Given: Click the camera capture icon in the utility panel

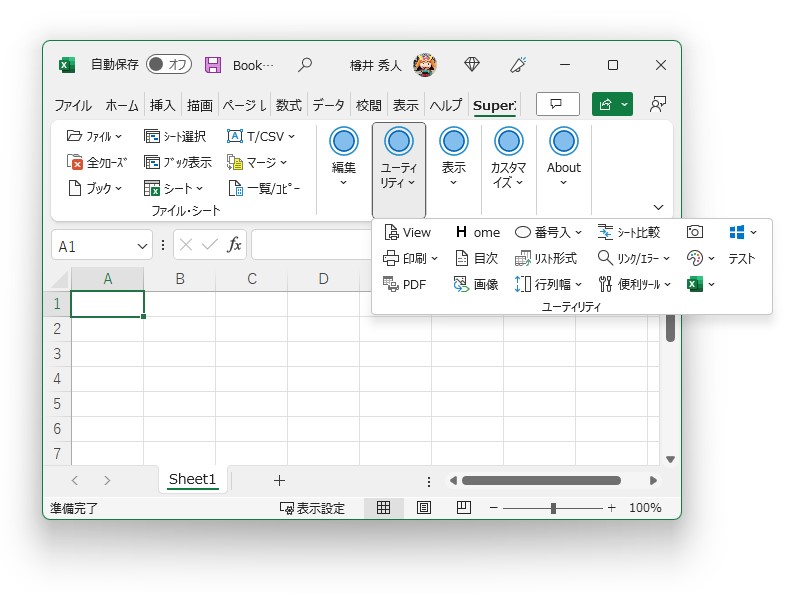Looking at the screenshot, I should (x=695, y=231).
